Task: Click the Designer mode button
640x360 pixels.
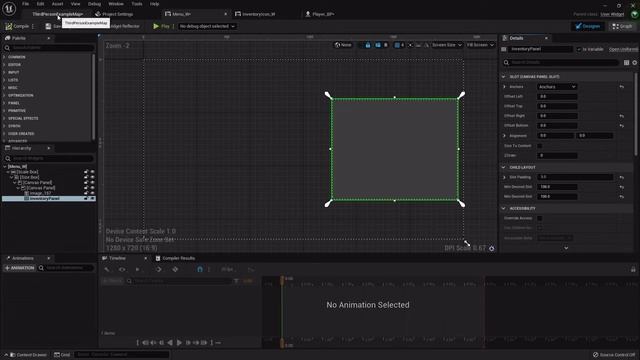Action: click(588, 26)
